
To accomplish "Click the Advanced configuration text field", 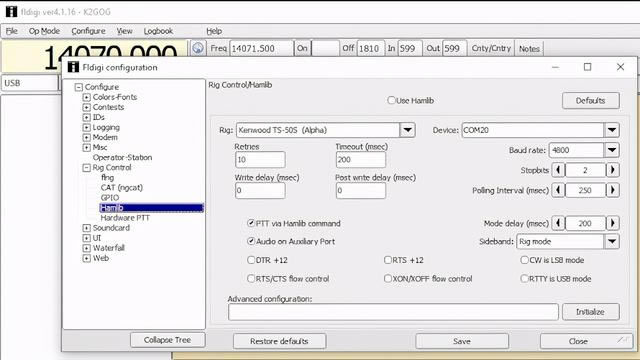I will click(393, 312).
